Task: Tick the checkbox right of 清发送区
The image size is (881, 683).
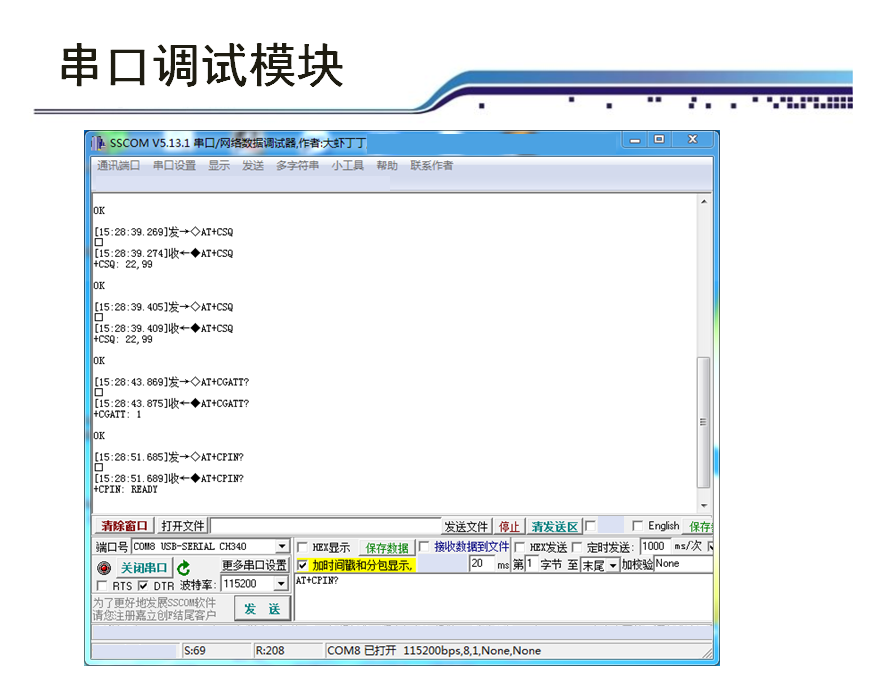Action: [x=590, y=526]
